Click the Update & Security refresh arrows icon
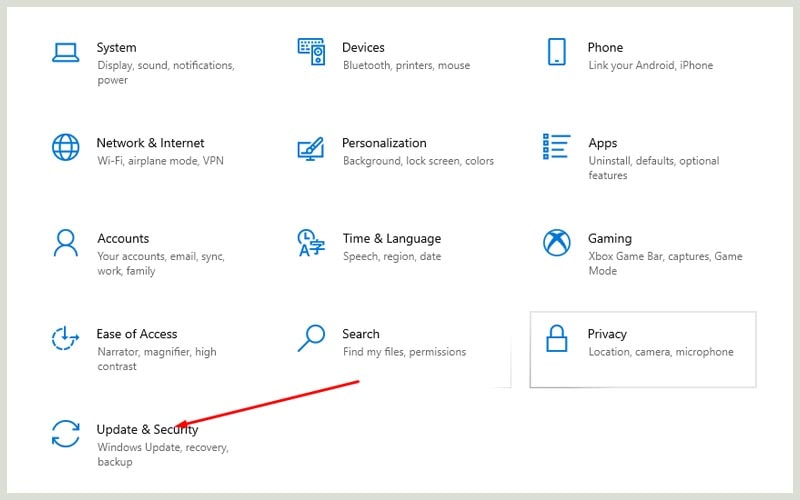Screen dimensions: 800x500 (65, 434)
